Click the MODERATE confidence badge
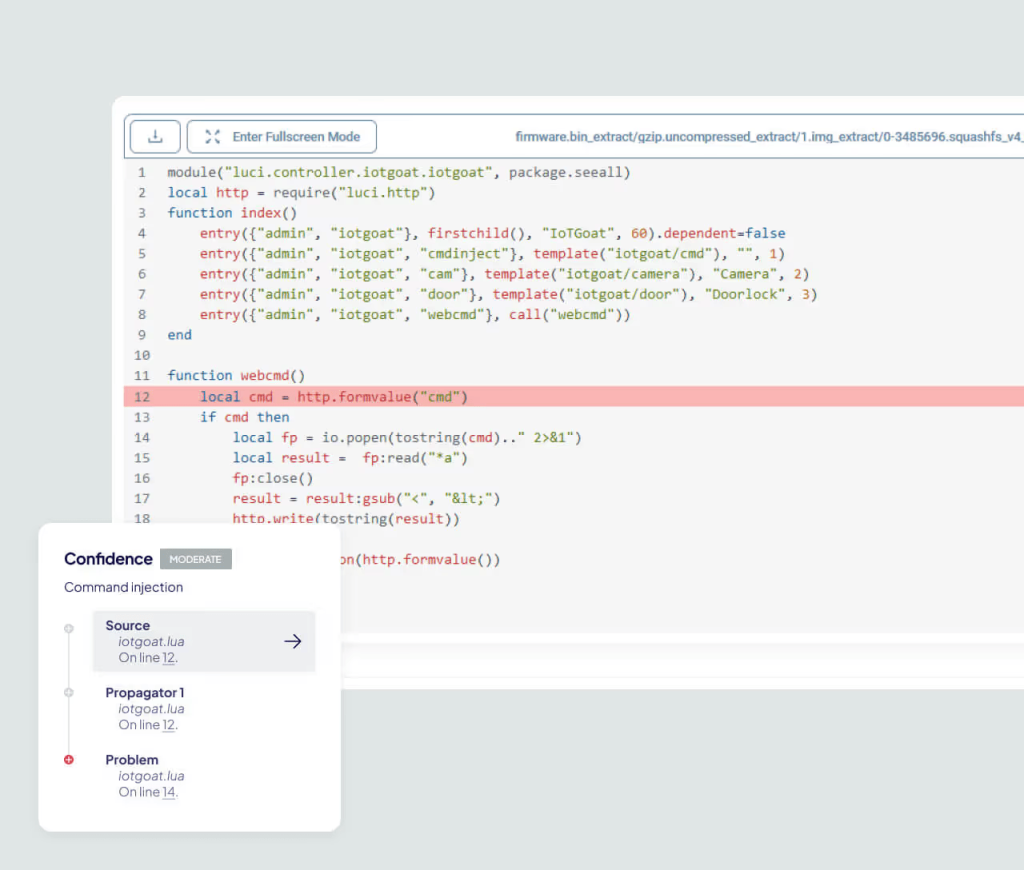This screenshot has height=870, width=1024. coord(195,559)
